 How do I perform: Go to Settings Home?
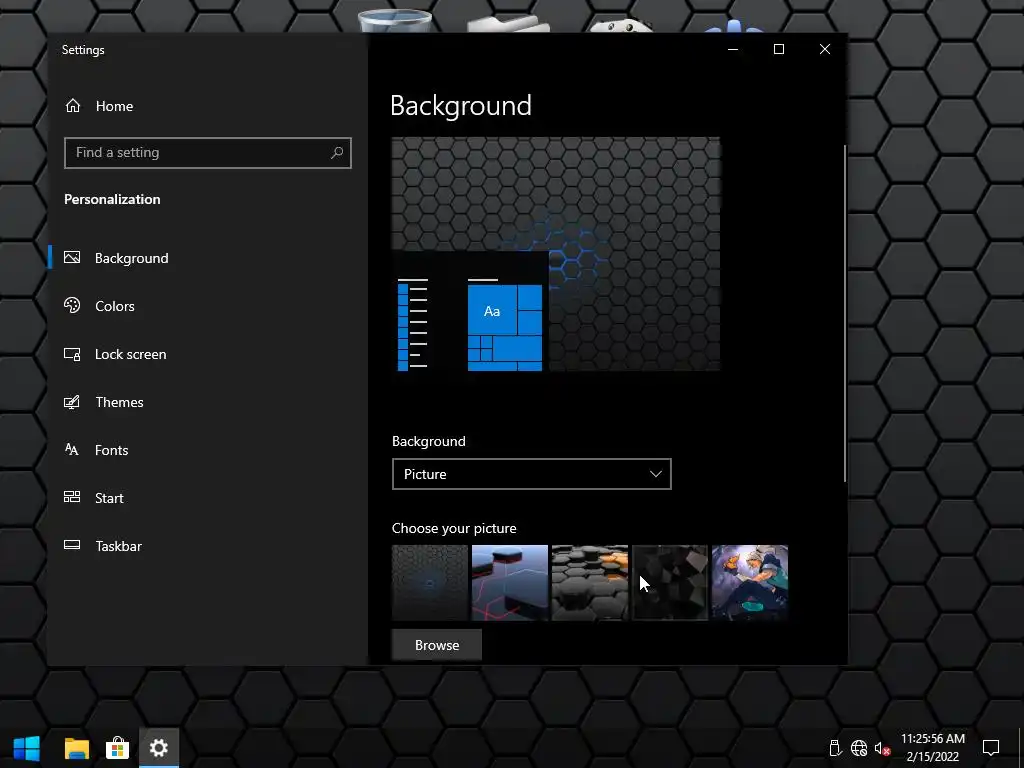pyautogui.click(x=114, y=106)
